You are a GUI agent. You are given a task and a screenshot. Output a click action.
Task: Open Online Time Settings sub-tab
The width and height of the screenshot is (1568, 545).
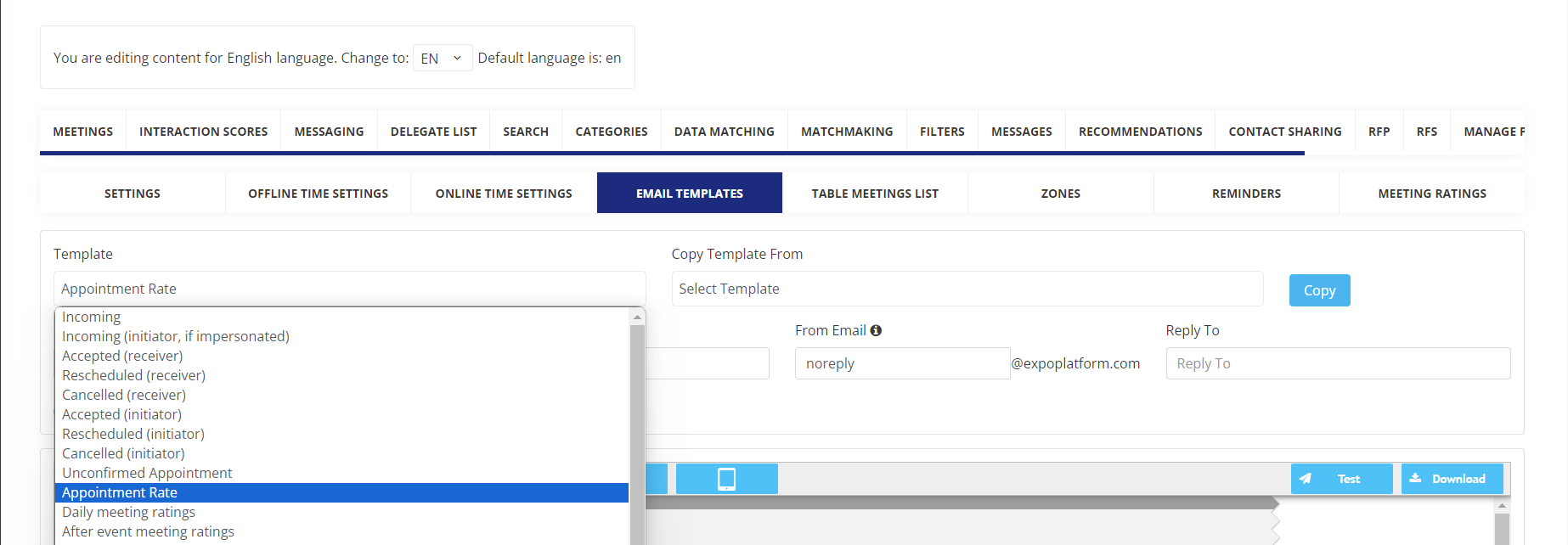click(x=504, y=194)
